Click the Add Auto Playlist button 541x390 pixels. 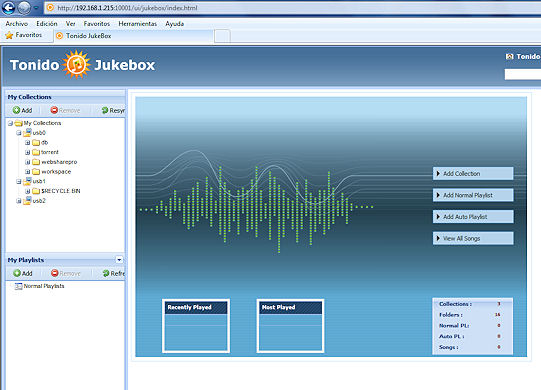(473, 217)
